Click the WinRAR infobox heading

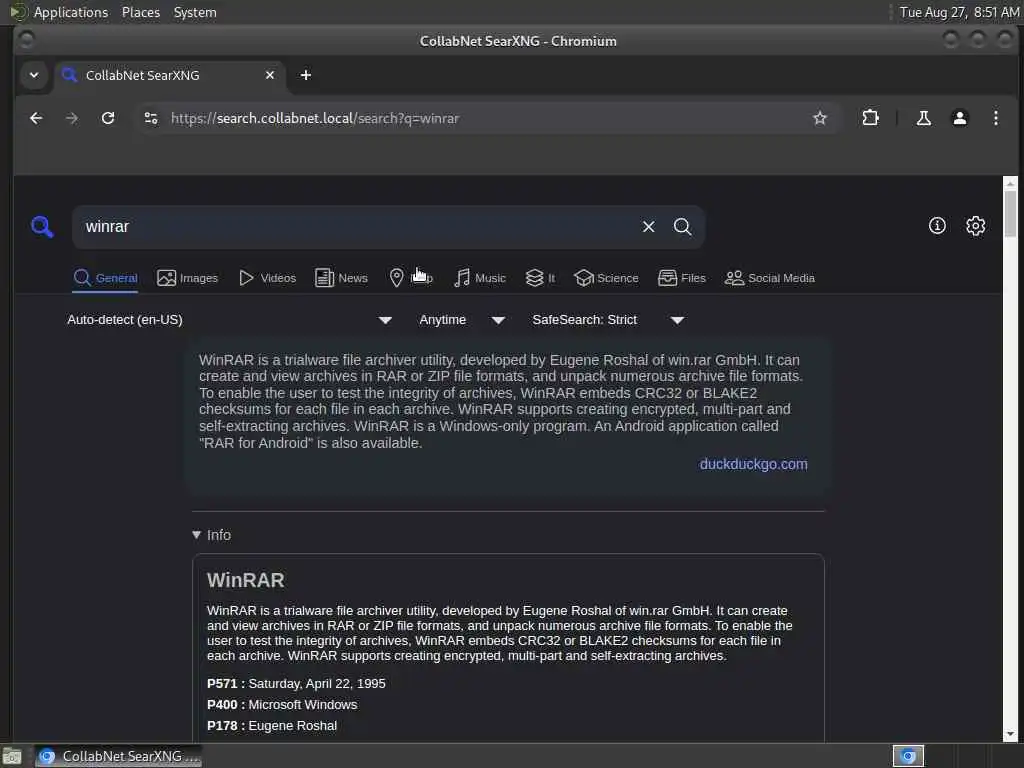pyautogui.click(x=246, y=580)
